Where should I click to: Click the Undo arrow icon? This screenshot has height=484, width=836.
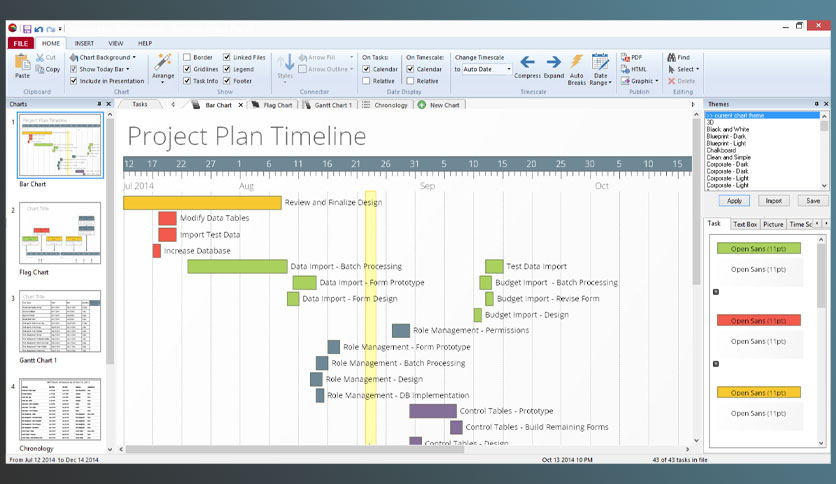tap(38, 29)
